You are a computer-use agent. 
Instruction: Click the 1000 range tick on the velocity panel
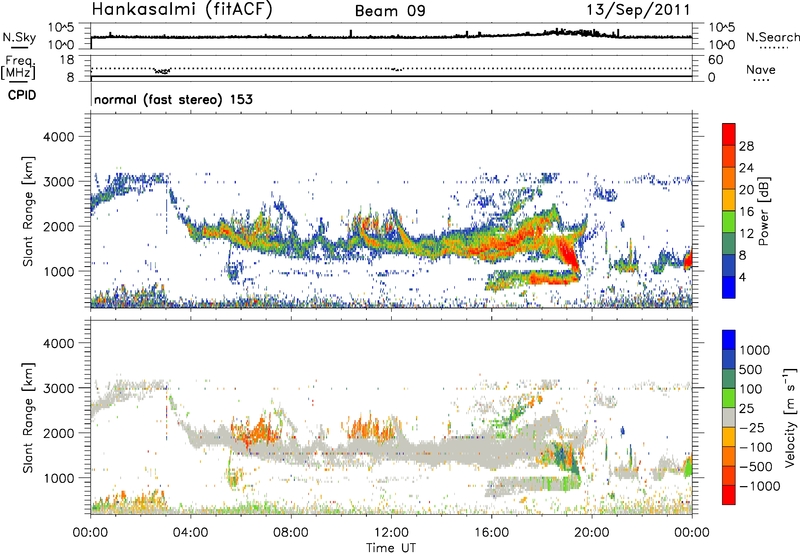point(59,477)
